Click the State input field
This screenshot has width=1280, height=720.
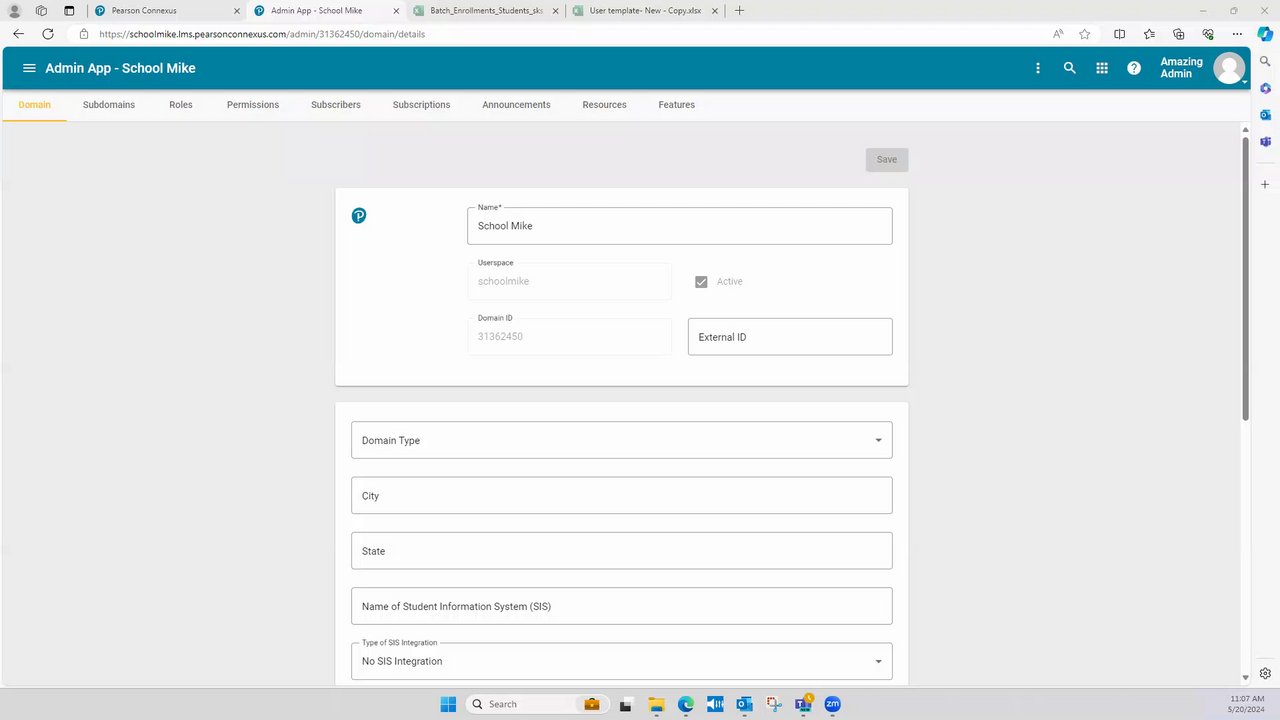(621, 551)
